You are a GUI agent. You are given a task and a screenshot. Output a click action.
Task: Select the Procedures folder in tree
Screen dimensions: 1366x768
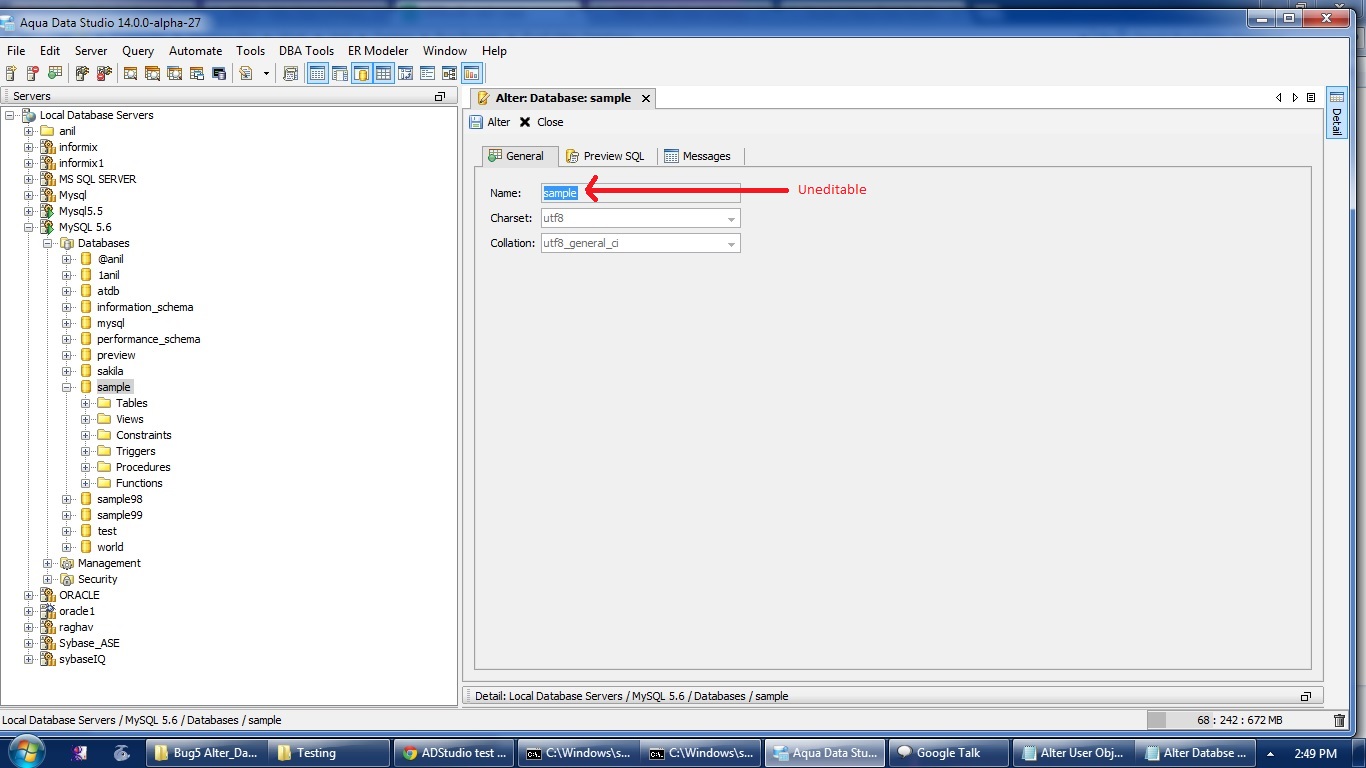pos(143,467)
